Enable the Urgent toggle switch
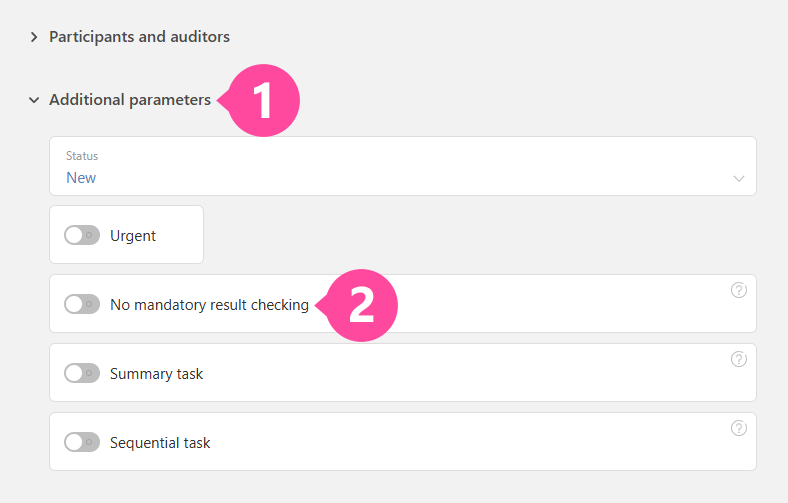Screen dimensions: 788x503 82,236
